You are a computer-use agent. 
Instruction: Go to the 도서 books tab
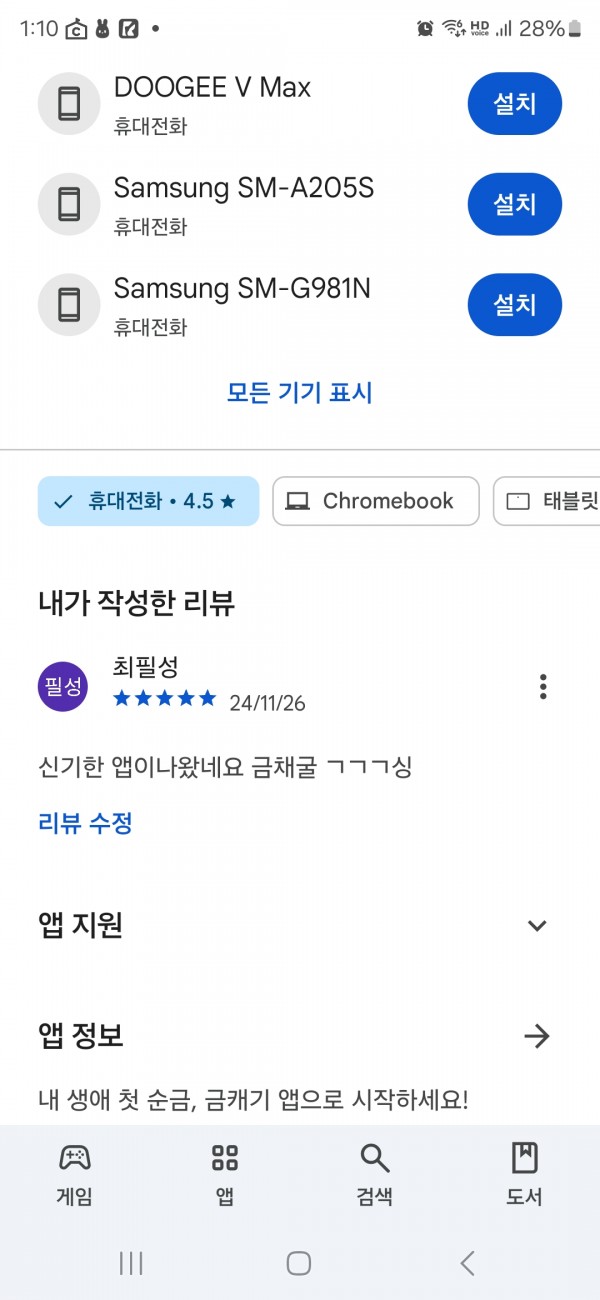524,1175
